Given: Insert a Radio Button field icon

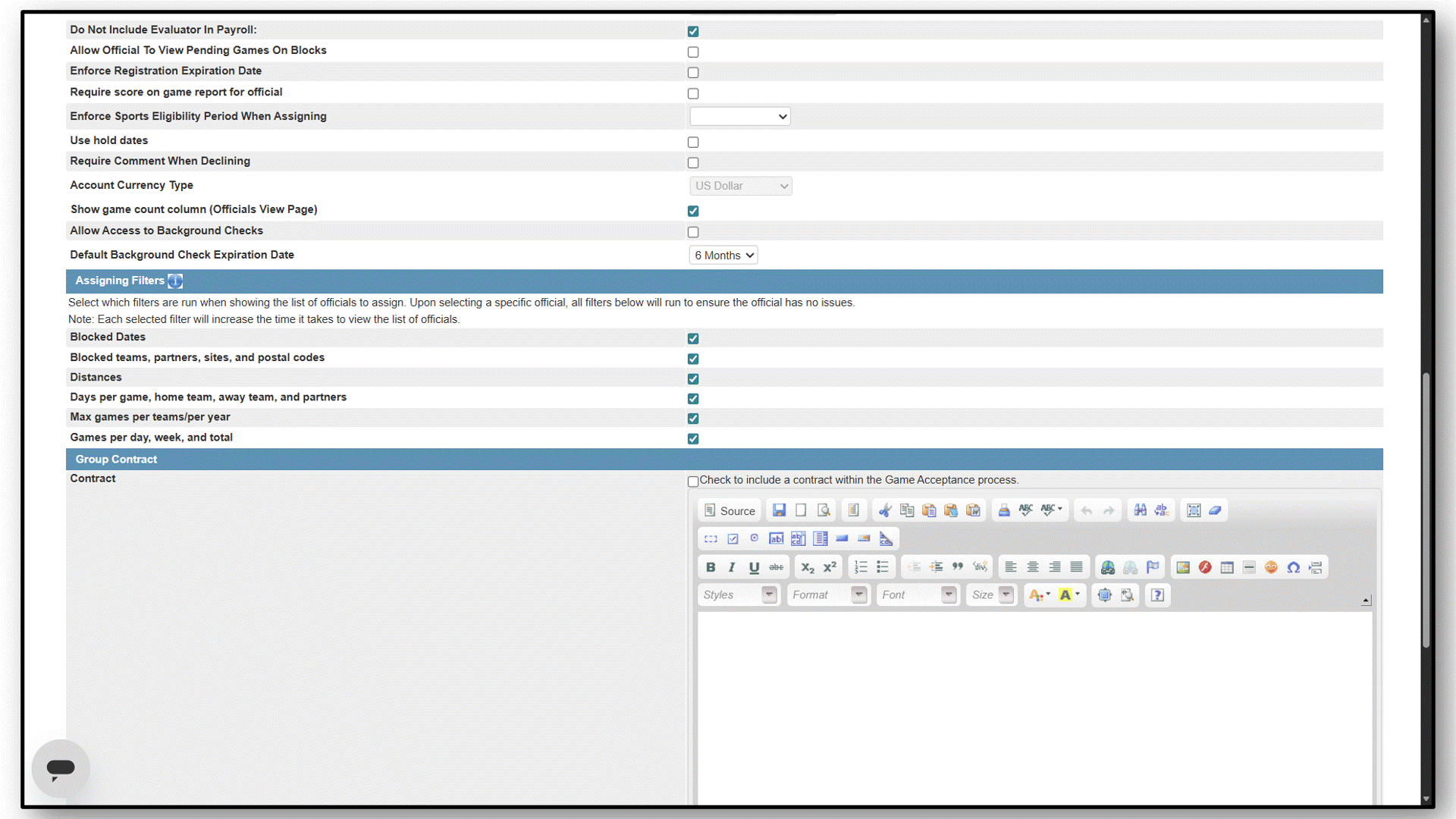Looking at the screenshot, I should pos(755,538).
